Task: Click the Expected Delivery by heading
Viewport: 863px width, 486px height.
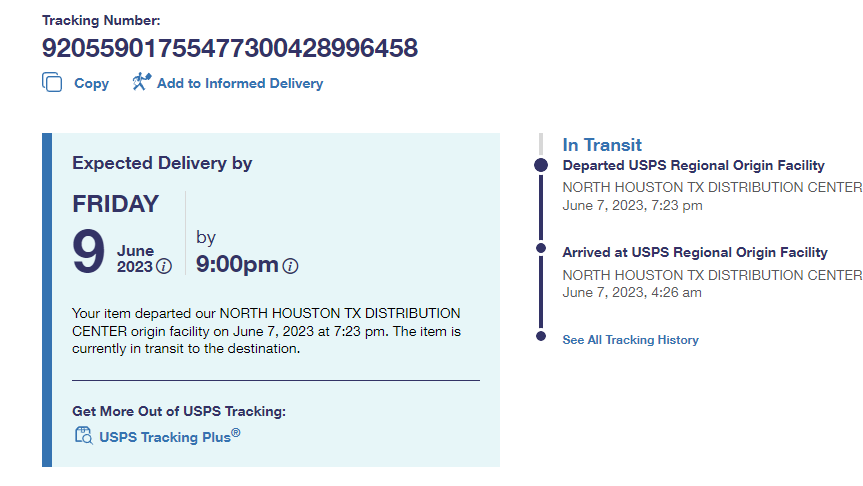Action: tap(162, 163)
